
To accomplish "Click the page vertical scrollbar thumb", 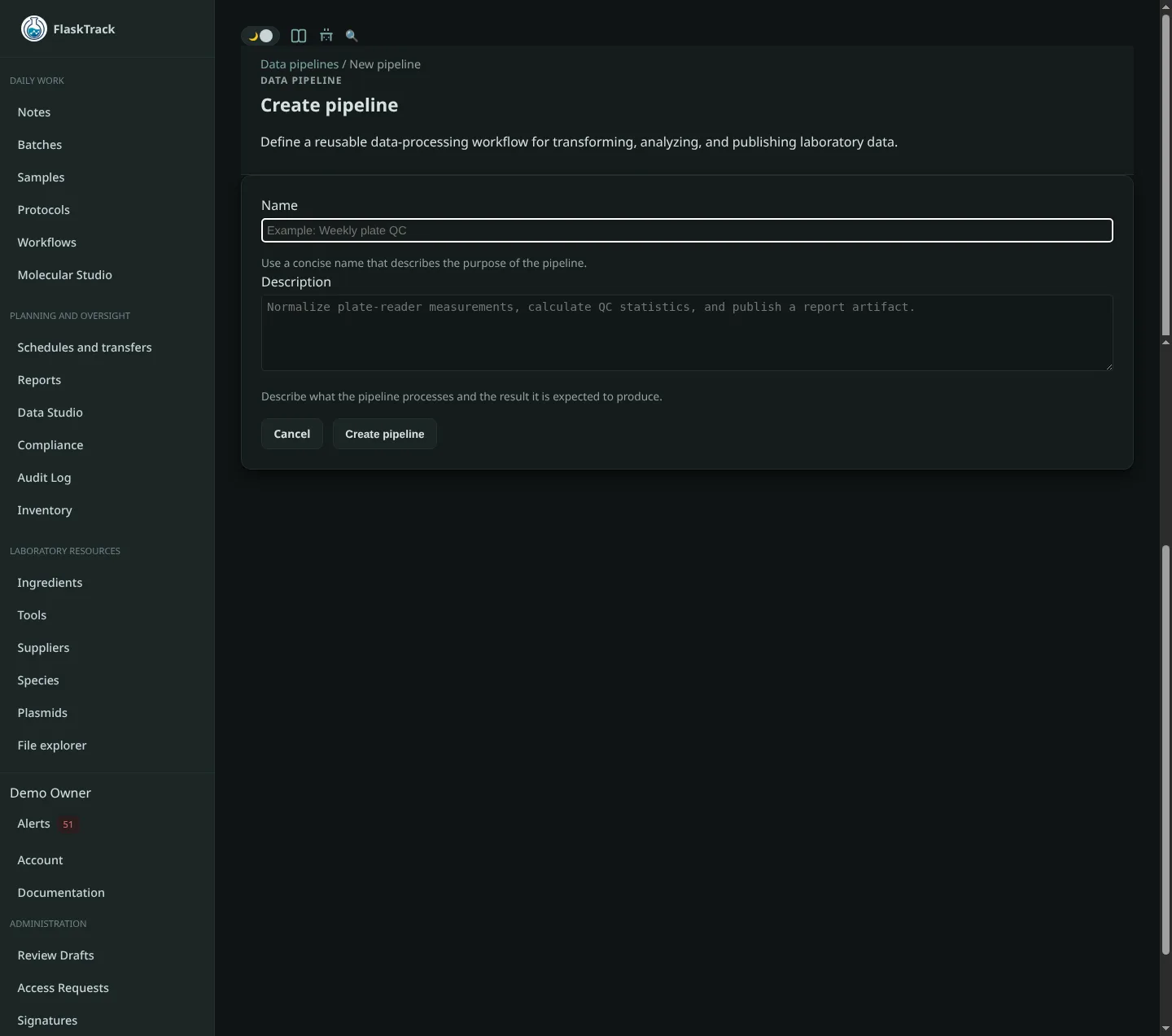I will click(x=1165, y=749).
